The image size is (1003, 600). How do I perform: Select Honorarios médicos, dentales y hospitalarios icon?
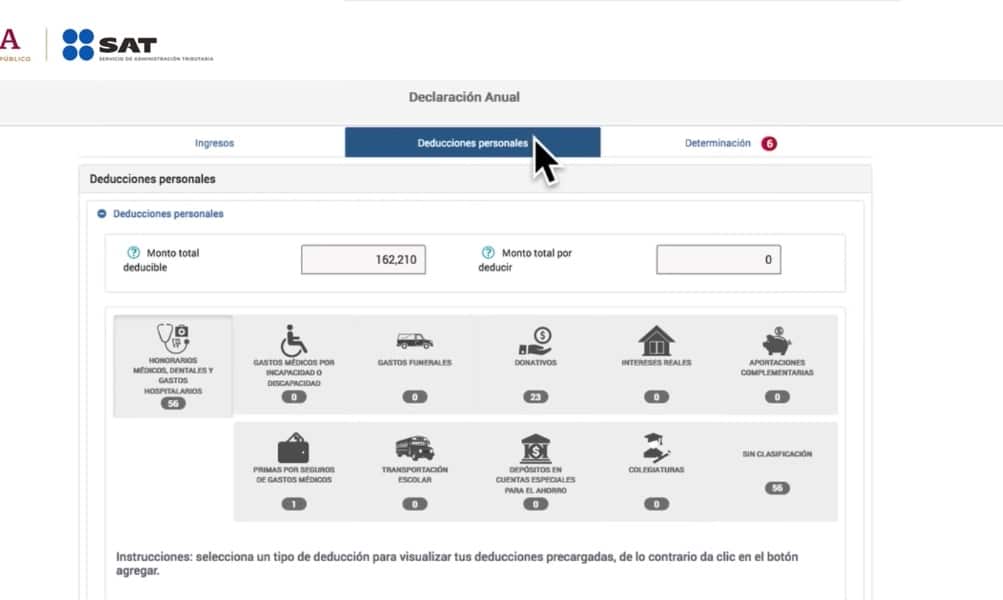coord(172,339)
